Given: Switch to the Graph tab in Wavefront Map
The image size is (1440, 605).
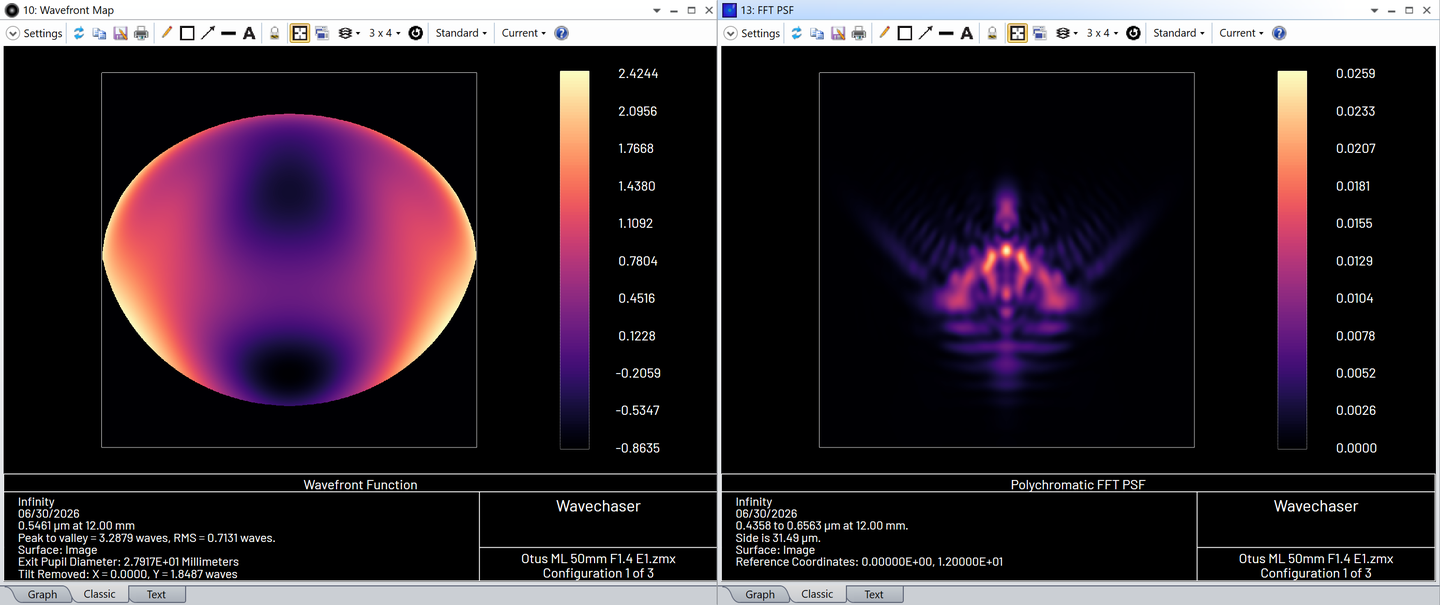Looking at the screenshot, I should (42, 594).
